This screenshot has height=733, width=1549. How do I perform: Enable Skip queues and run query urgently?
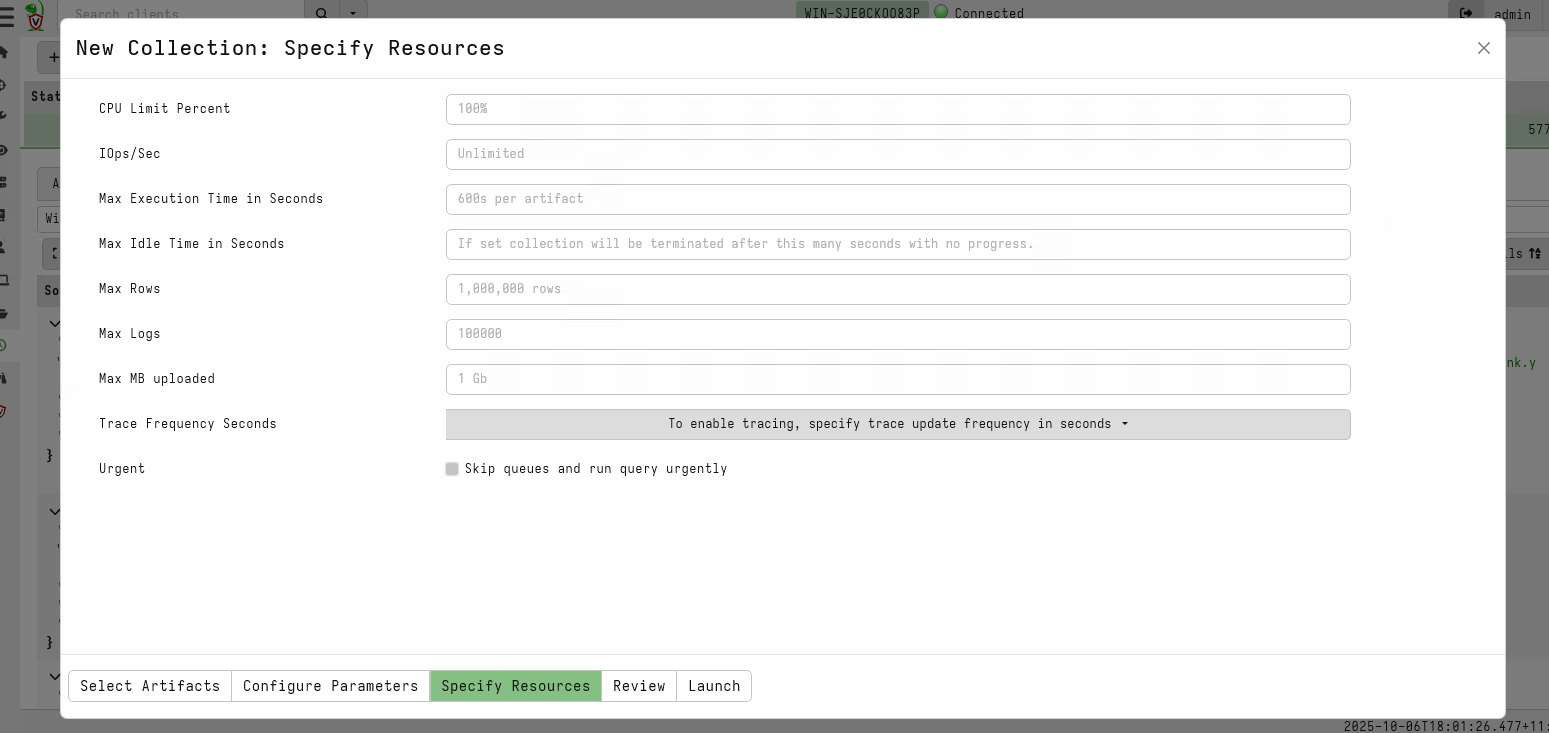coord(452,469)
